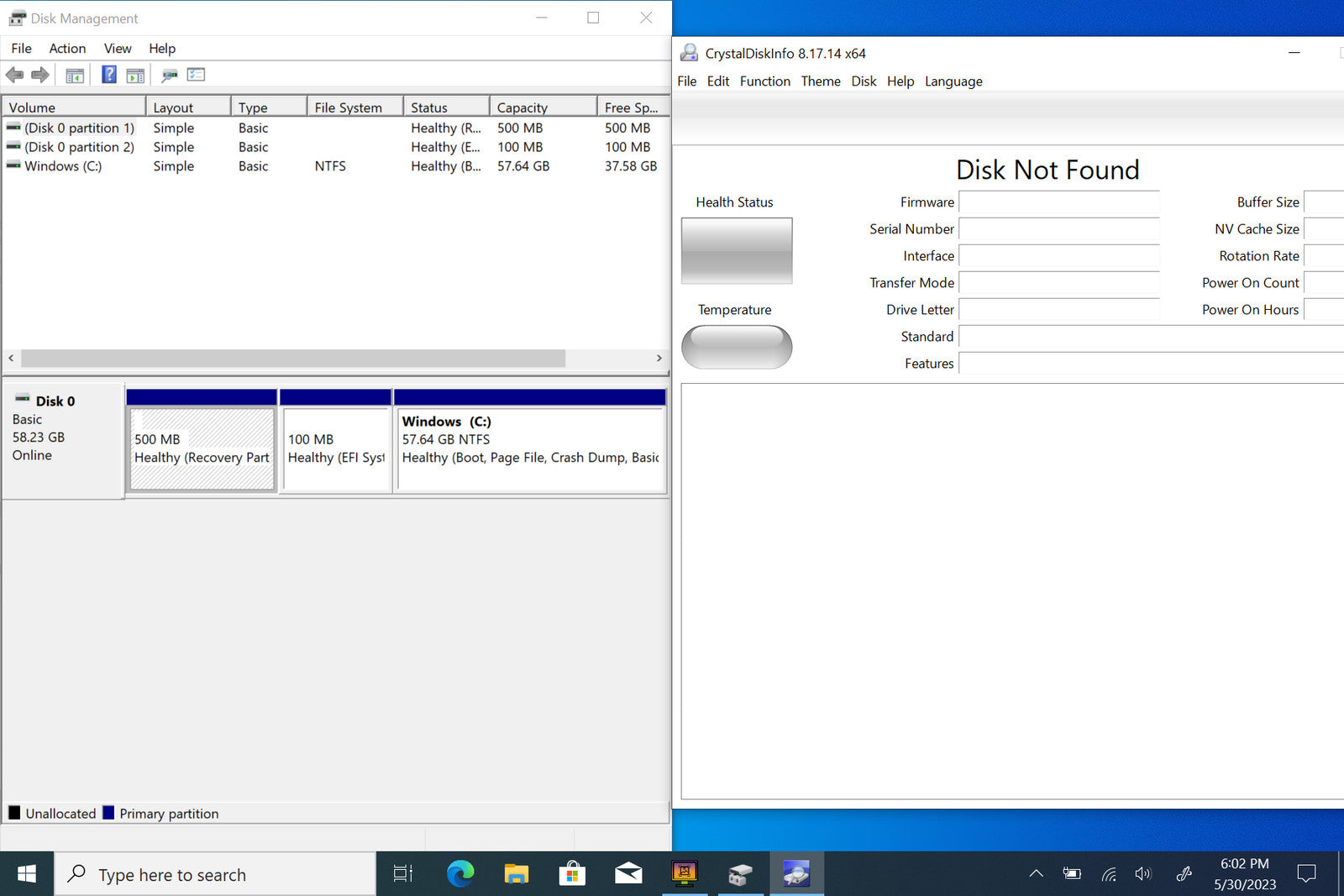Select the (Disk 0 partition 2) volume row

tap(336, 147)
